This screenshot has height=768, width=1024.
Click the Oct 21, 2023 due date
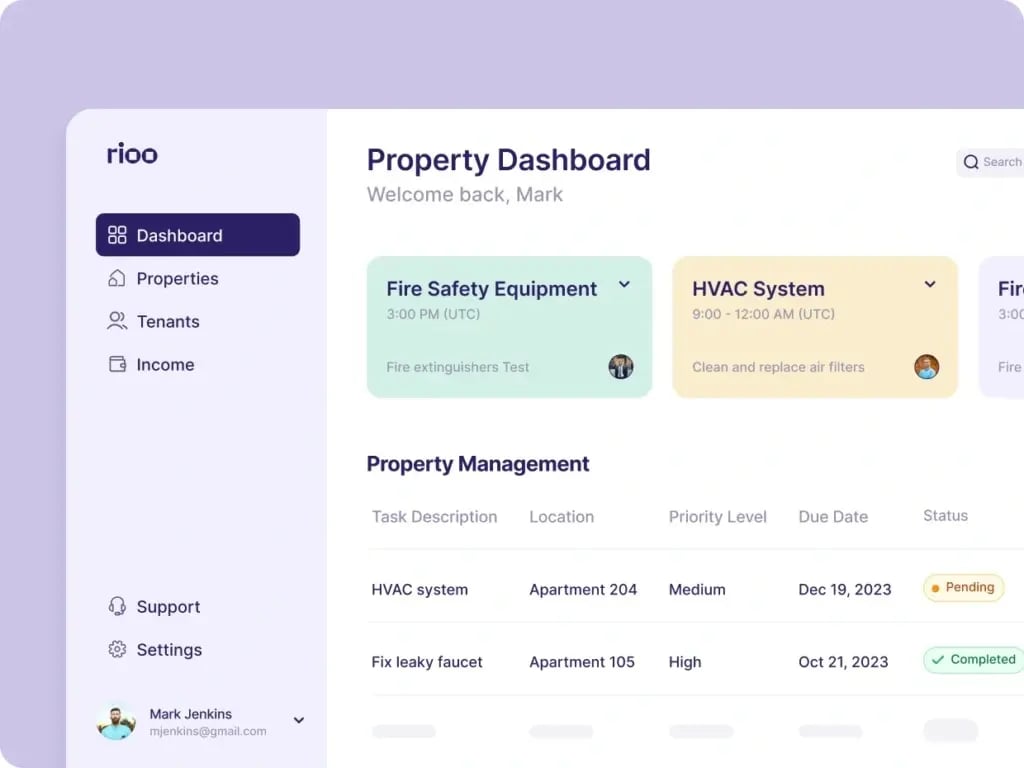(x=843, y=662)
